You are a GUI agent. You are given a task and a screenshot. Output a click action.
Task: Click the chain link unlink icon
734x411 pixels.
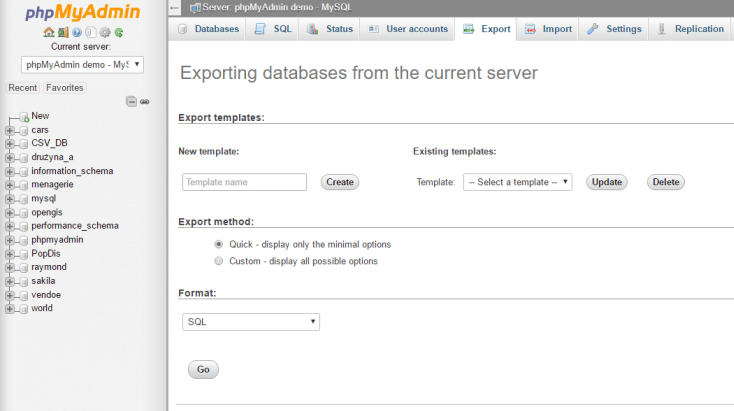(145, 102)
